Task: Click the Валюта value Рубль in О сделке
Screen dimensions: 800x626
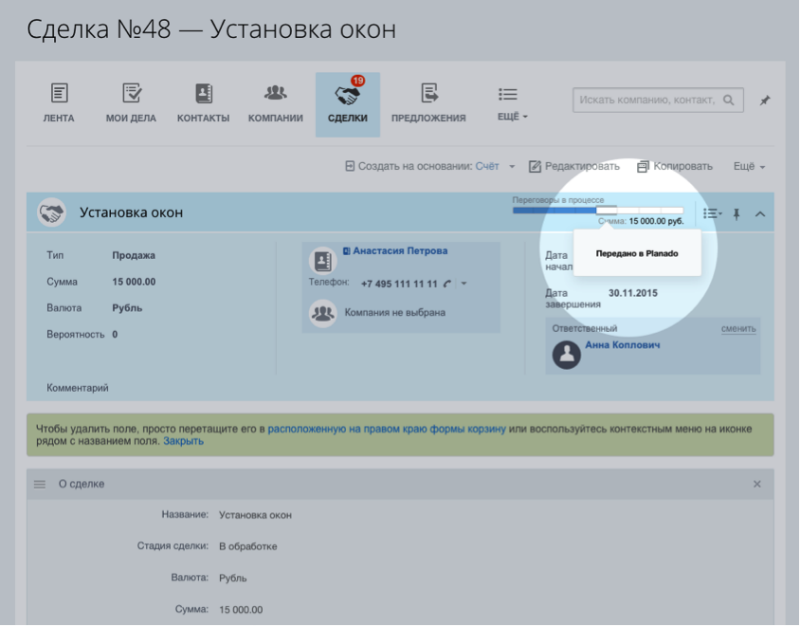Action: pos(233,578)
